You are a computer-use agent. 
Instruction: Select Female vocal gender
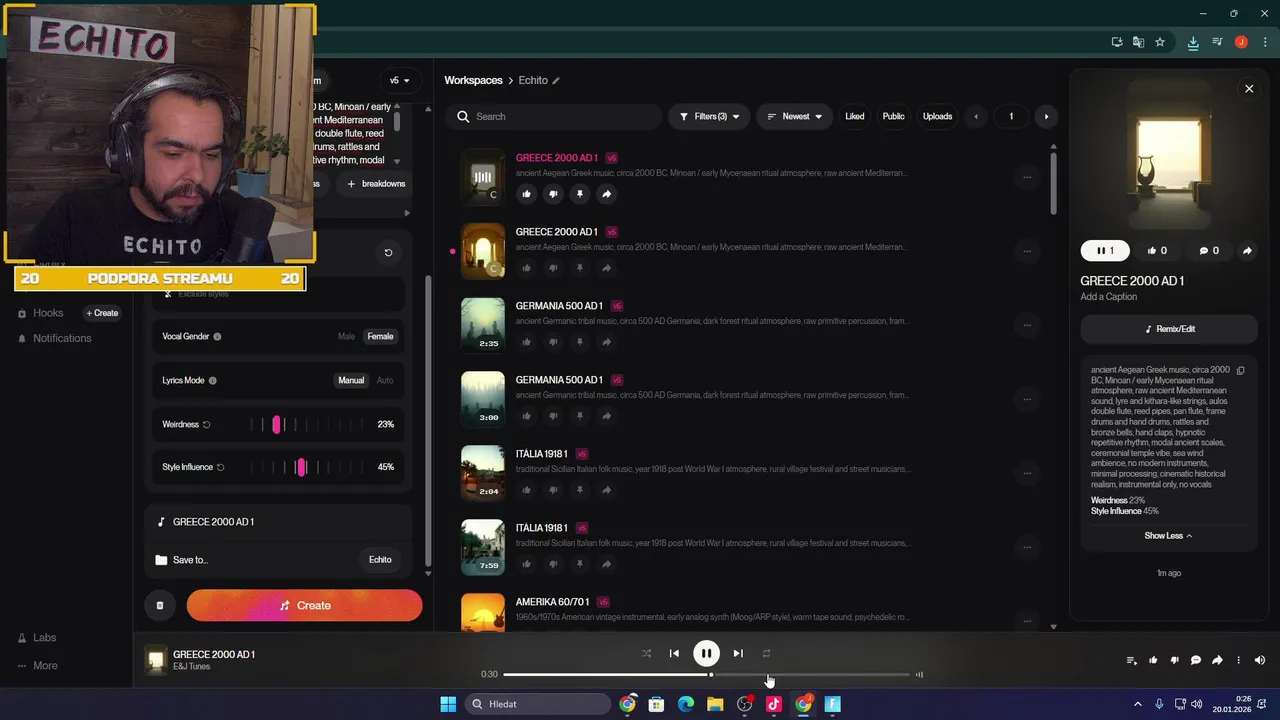[380, 337]
